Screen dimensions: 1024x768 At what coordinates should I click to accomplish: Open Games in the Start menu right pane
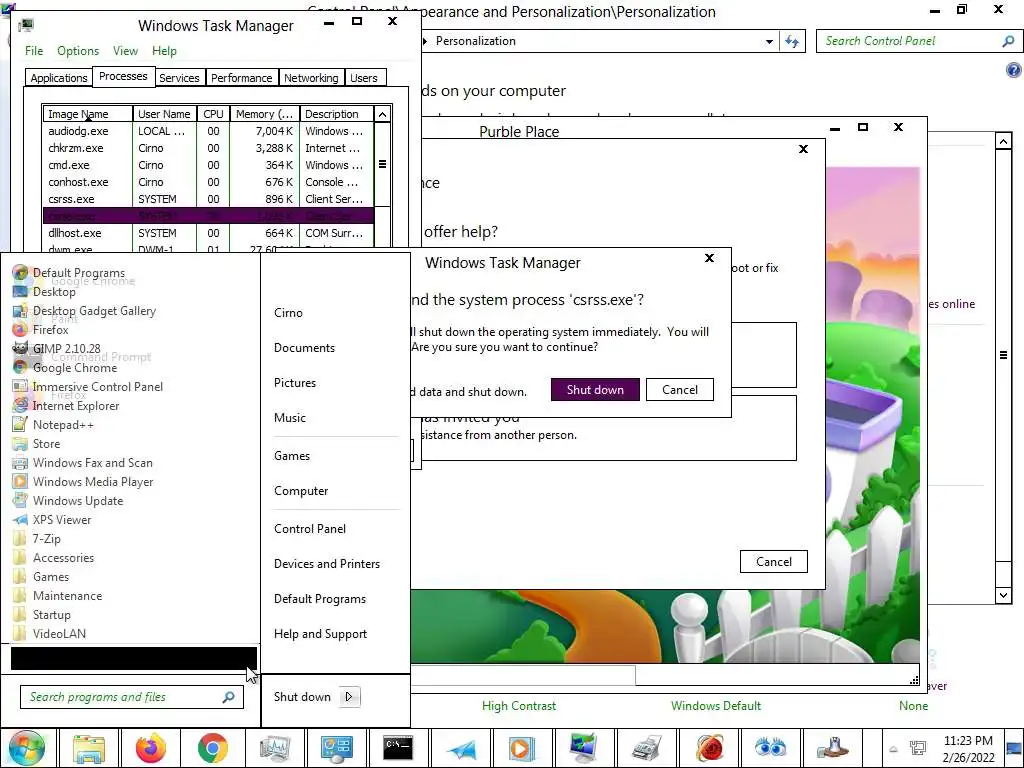[x=292, y=456]
